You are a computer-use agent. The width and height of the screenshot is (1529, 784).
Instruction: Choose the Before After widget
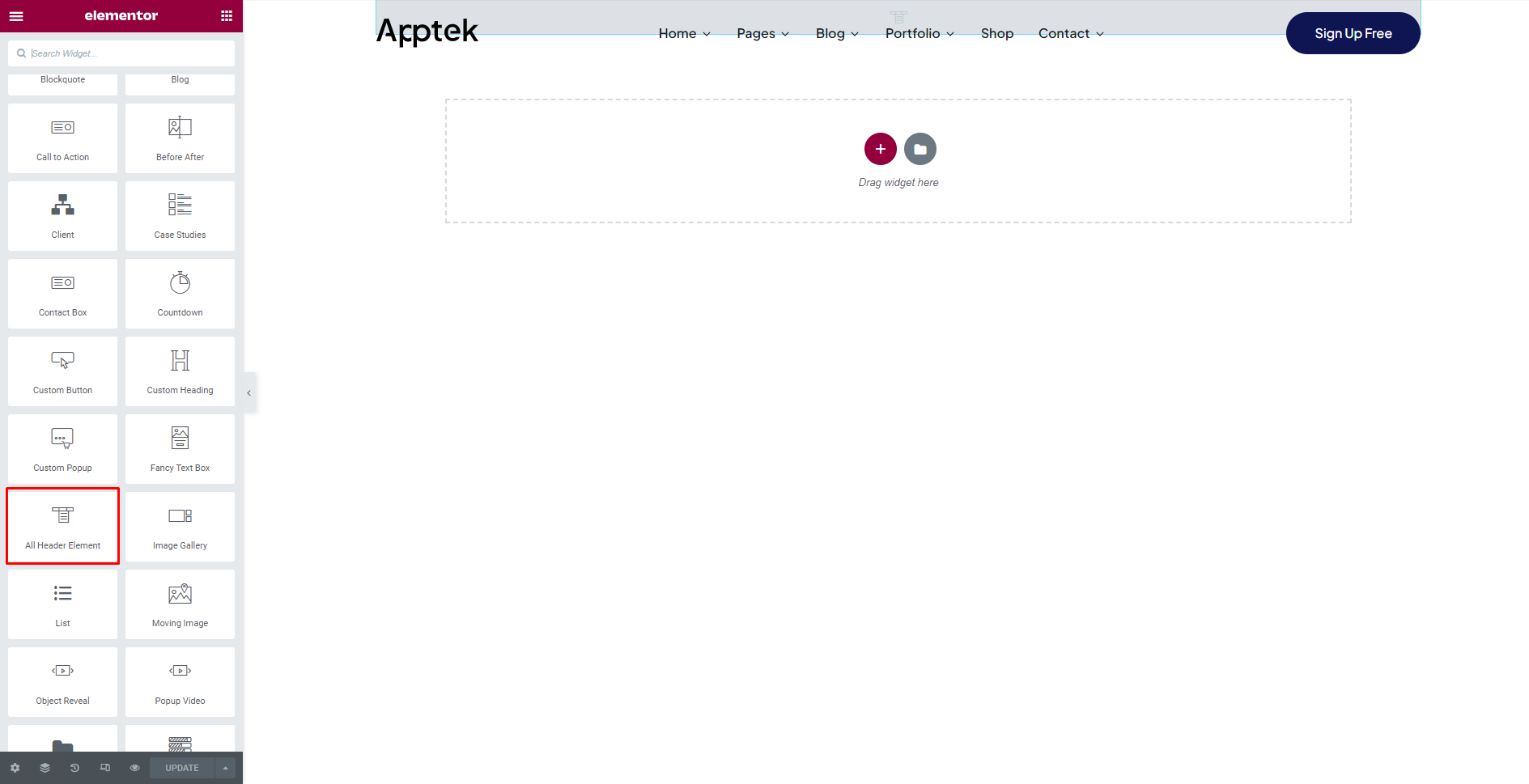coord(180,138)
